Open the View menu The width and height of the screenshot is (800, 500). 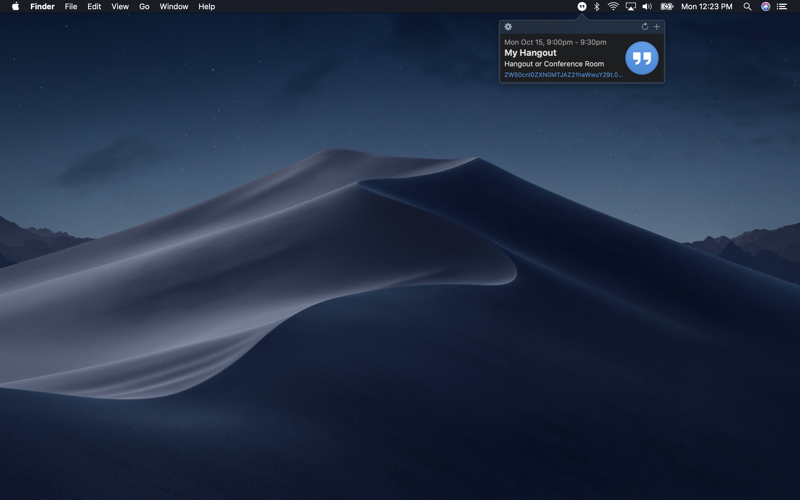point(120,7)
